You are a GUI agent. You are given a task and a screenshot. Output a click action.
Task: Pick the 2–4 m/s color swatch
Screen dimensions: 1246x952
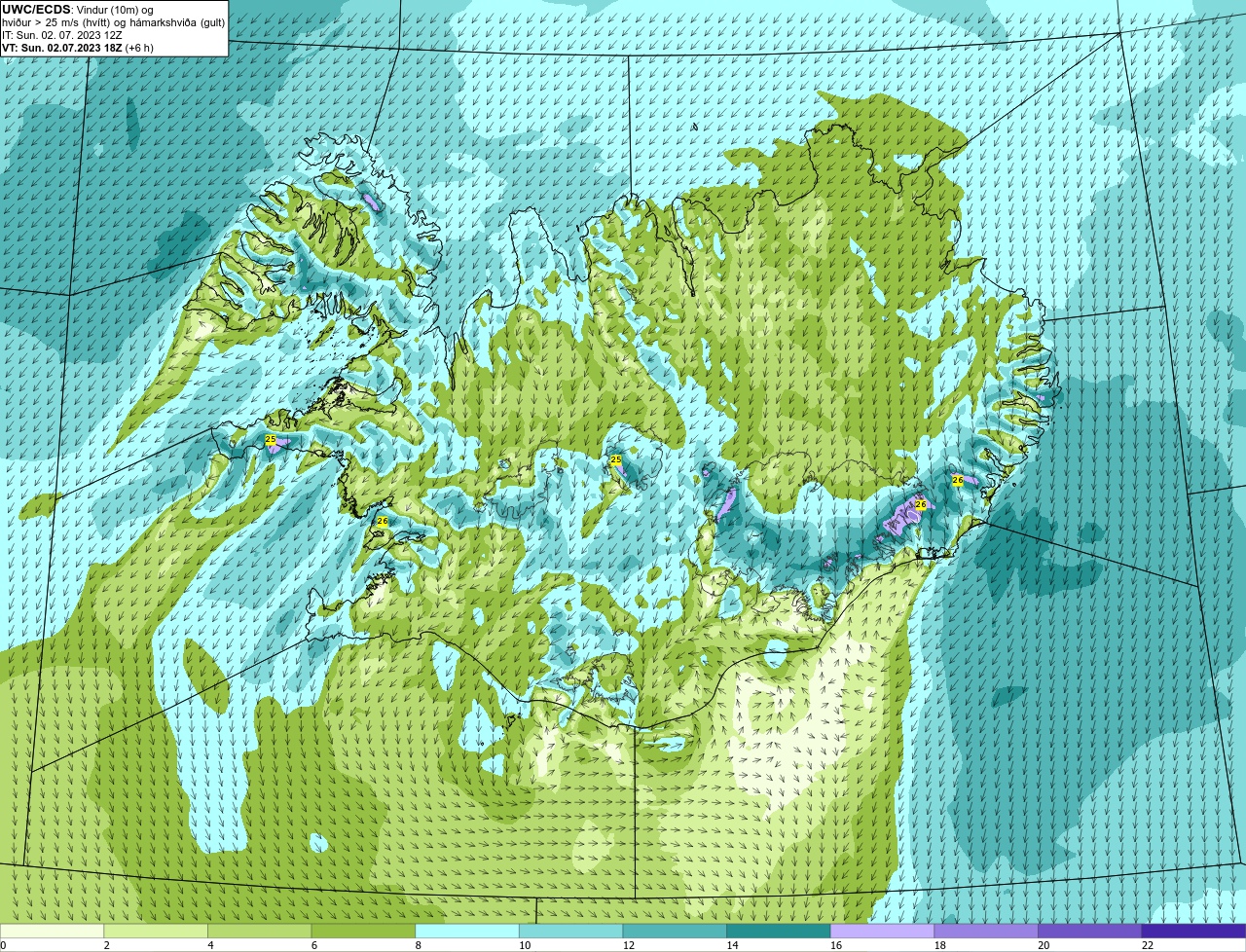tap(156, 931)
